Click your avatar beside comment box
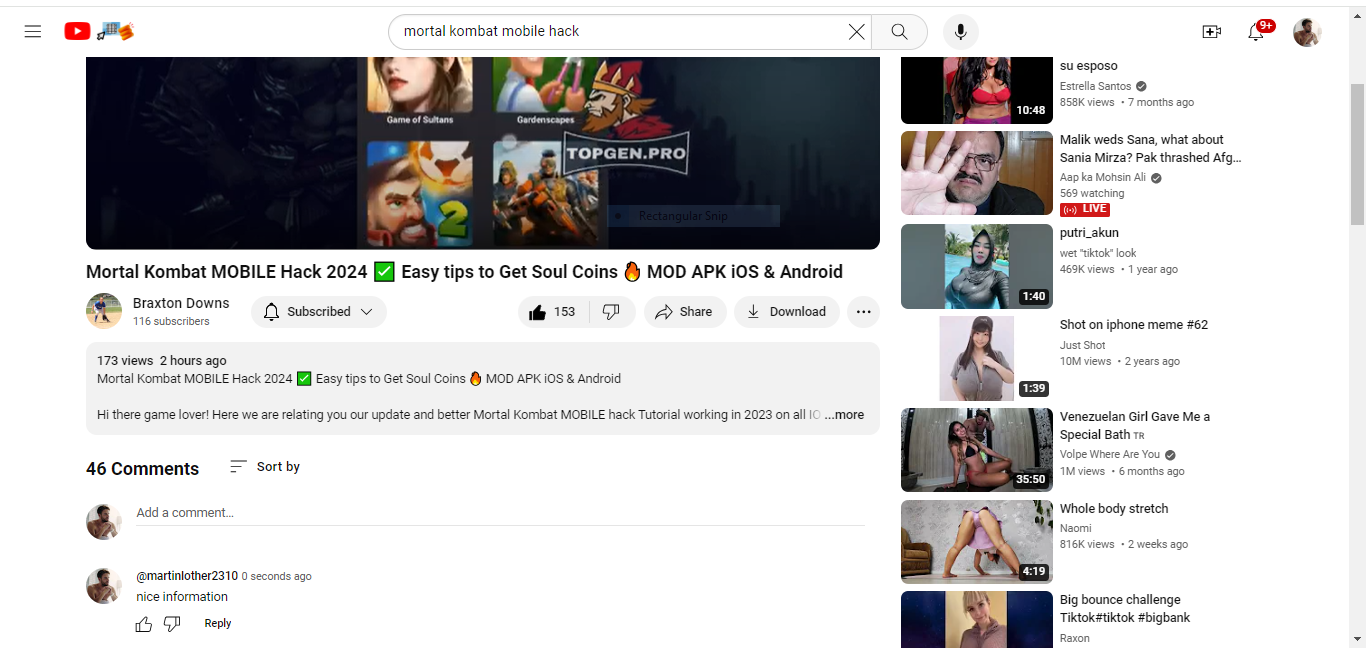This screenshot has height=648, width=1366. pyautogui.click(x=104, y=522)
